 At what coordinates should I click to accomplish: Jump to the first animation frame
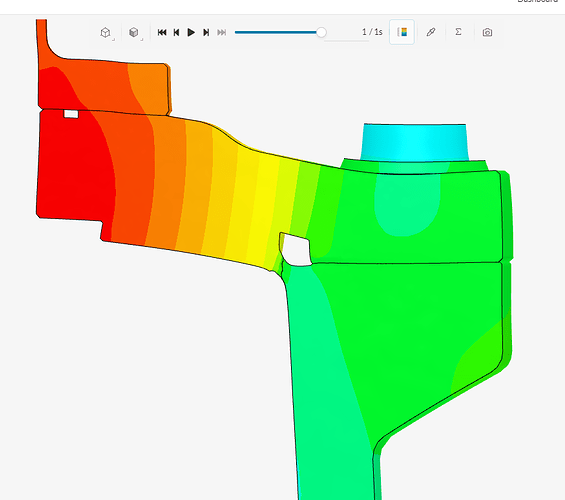point(162,32)
